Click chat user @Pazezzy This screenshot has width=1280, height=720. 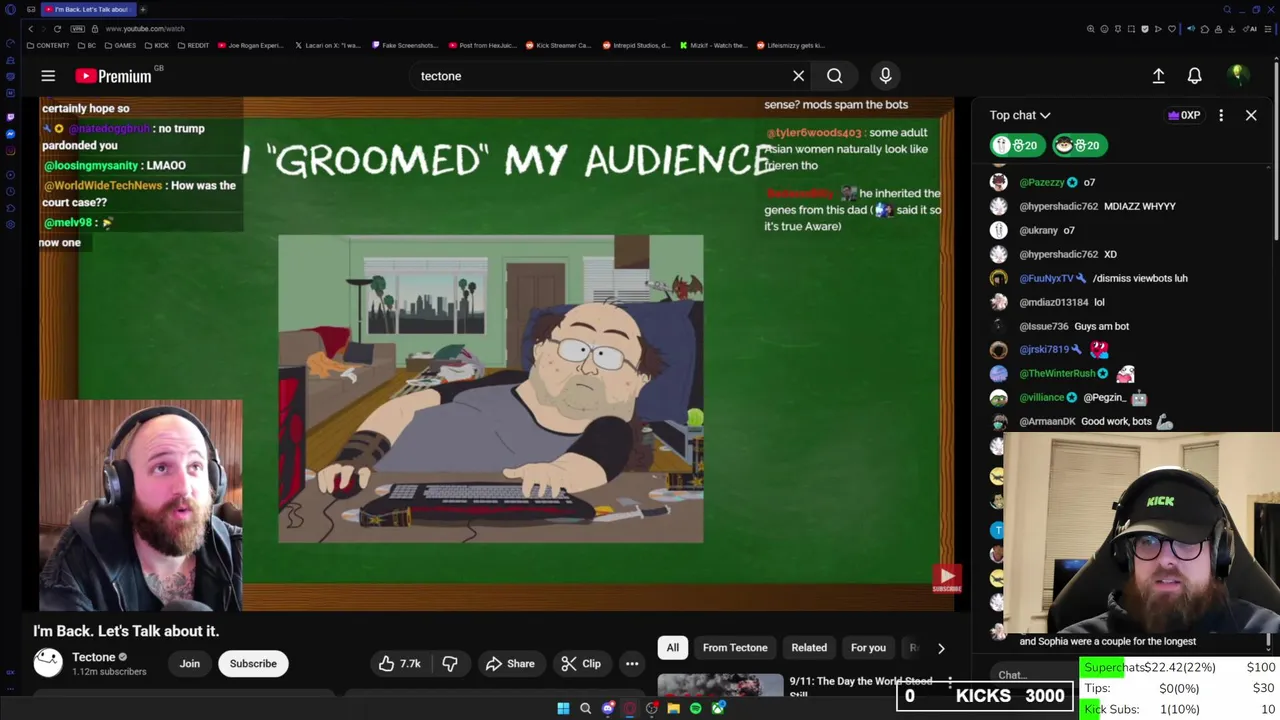tap(1042, 182)
